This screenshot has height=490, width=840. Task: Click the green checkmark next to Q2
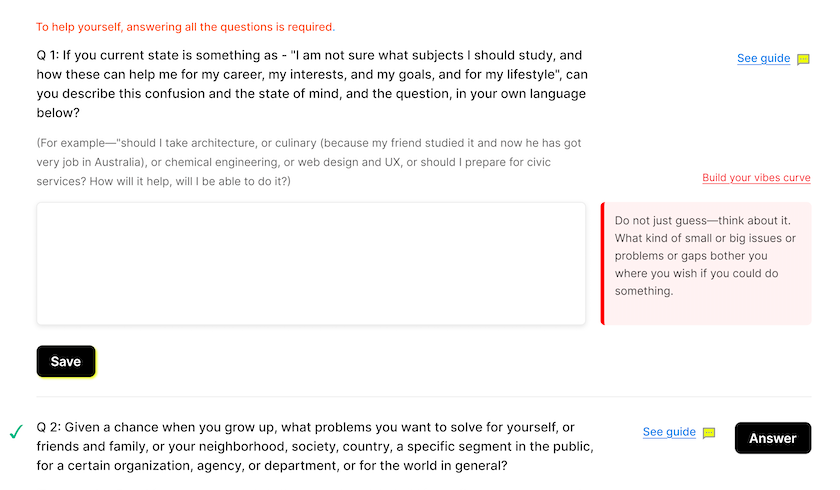point(16,431)
